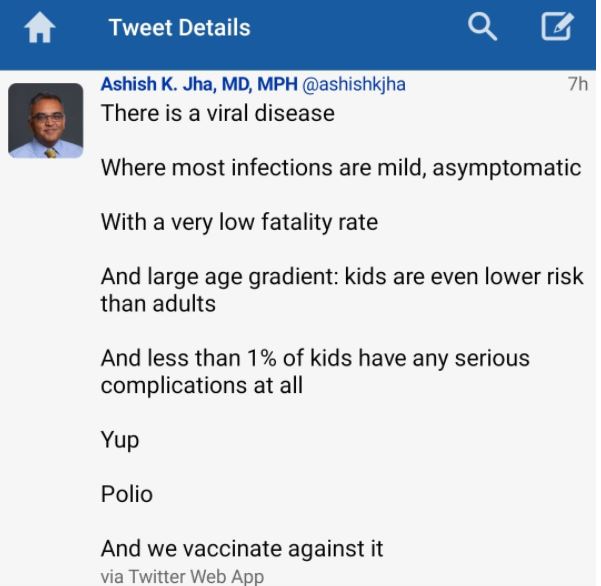Compose a new tweet
This screenshot has width=601, height=586.
557,28
